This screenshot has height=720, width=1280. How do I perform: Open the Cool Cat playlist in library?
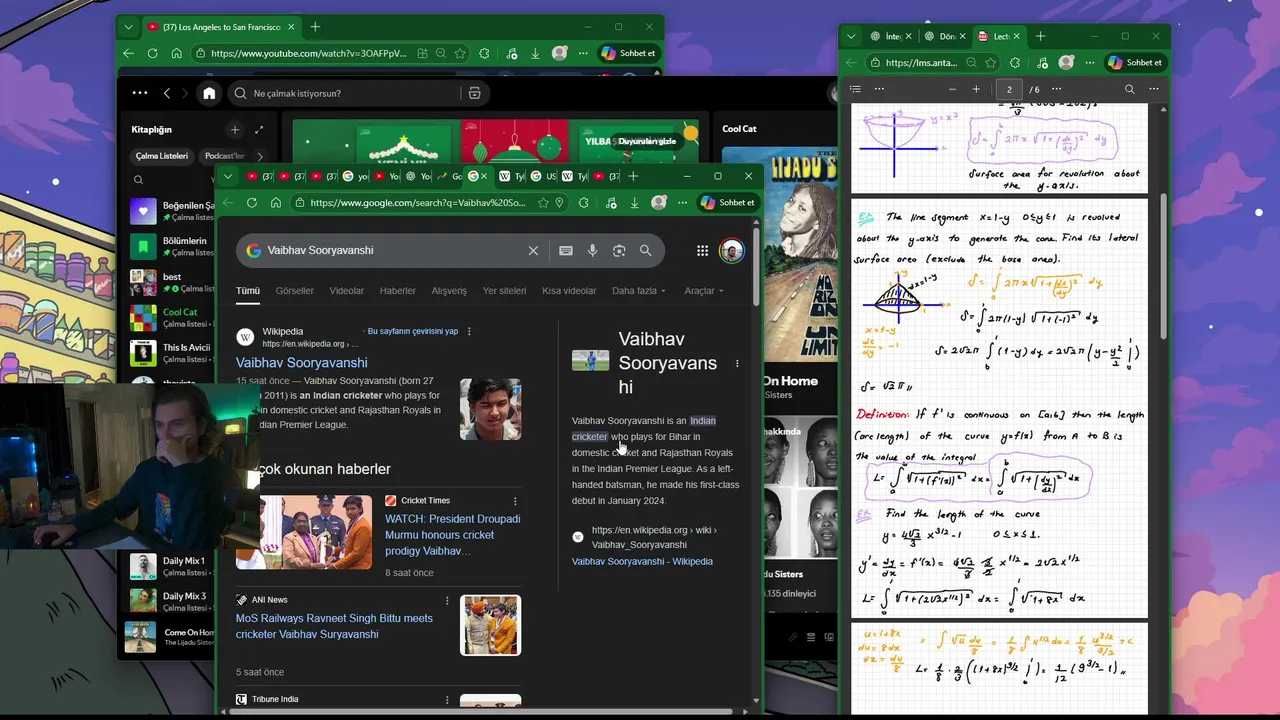[x=172, y=318]
